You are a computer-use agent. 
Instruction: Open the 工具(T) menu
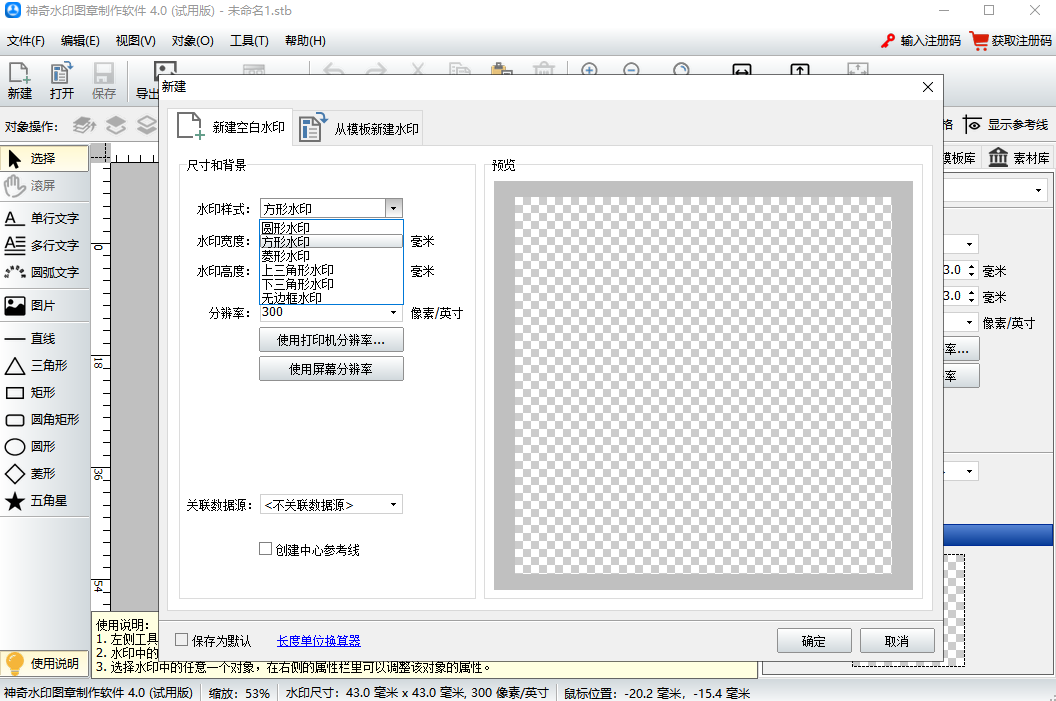click(x=249, y=41)
